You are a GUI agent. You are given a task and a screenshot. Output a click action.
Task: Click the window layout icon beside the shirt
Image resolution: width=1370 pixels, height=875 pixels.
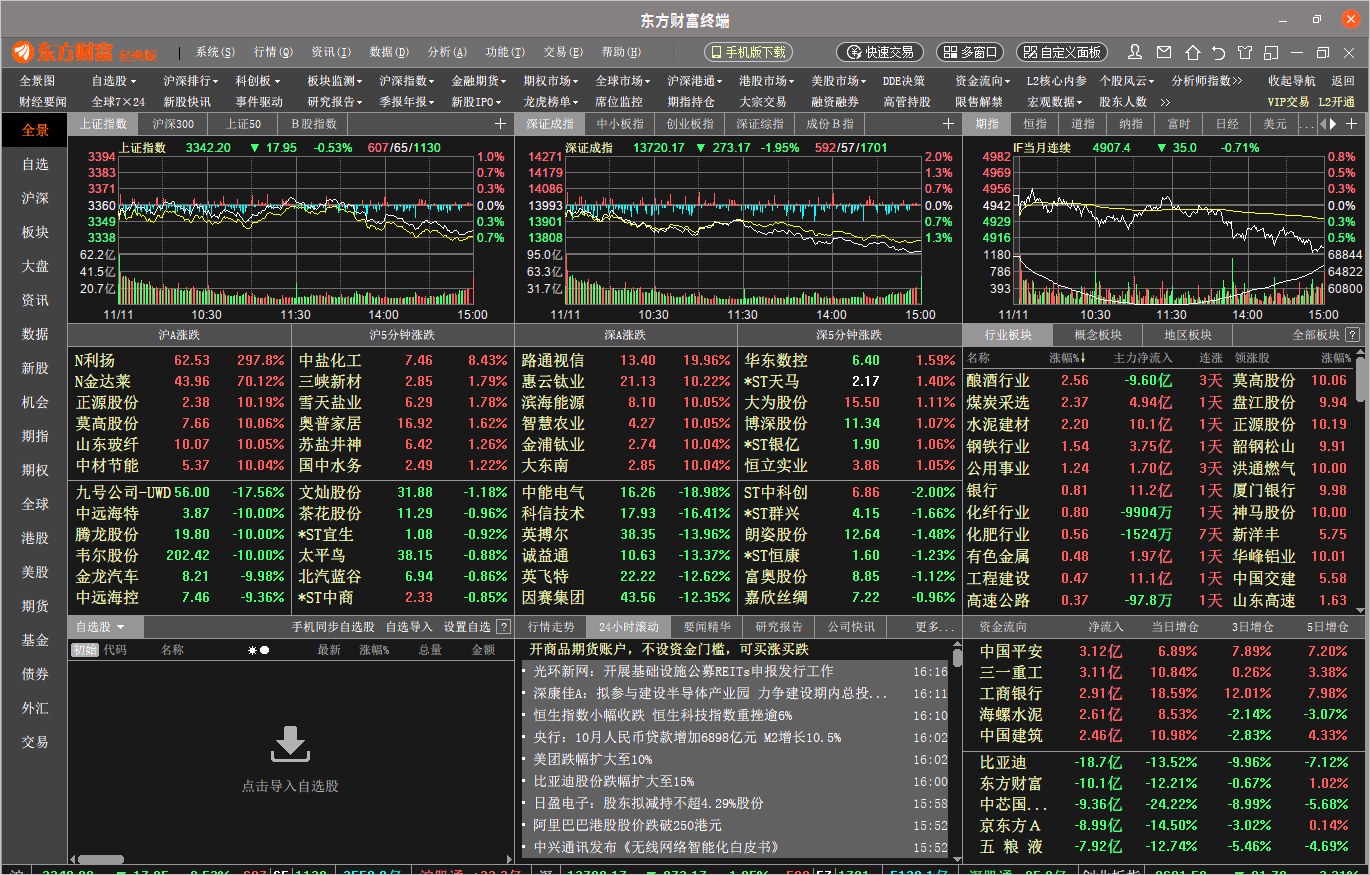[x=1271, y=52]
